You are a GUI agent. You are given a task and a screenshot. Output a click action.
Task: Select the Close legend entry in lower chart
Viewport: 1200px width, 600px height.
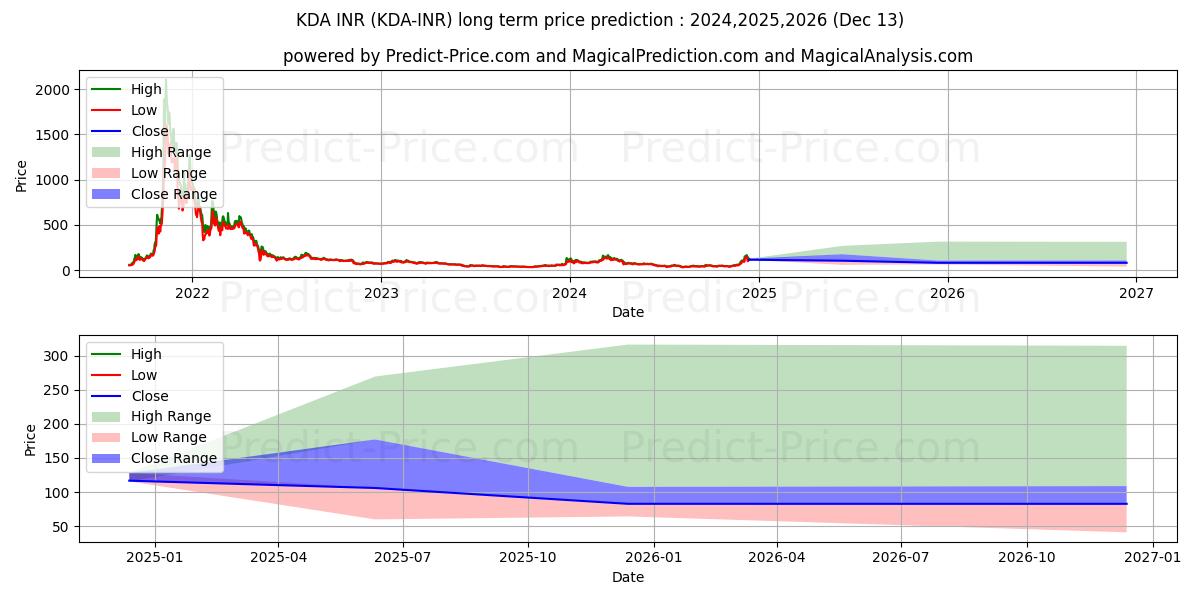click(150, 396)
